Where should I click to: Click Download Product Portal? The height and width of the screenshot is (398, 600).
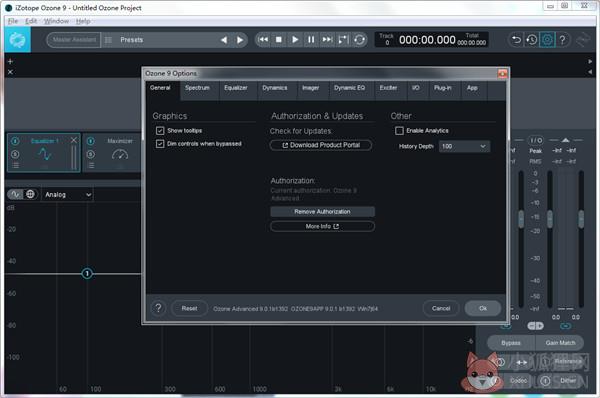(321, 145)
